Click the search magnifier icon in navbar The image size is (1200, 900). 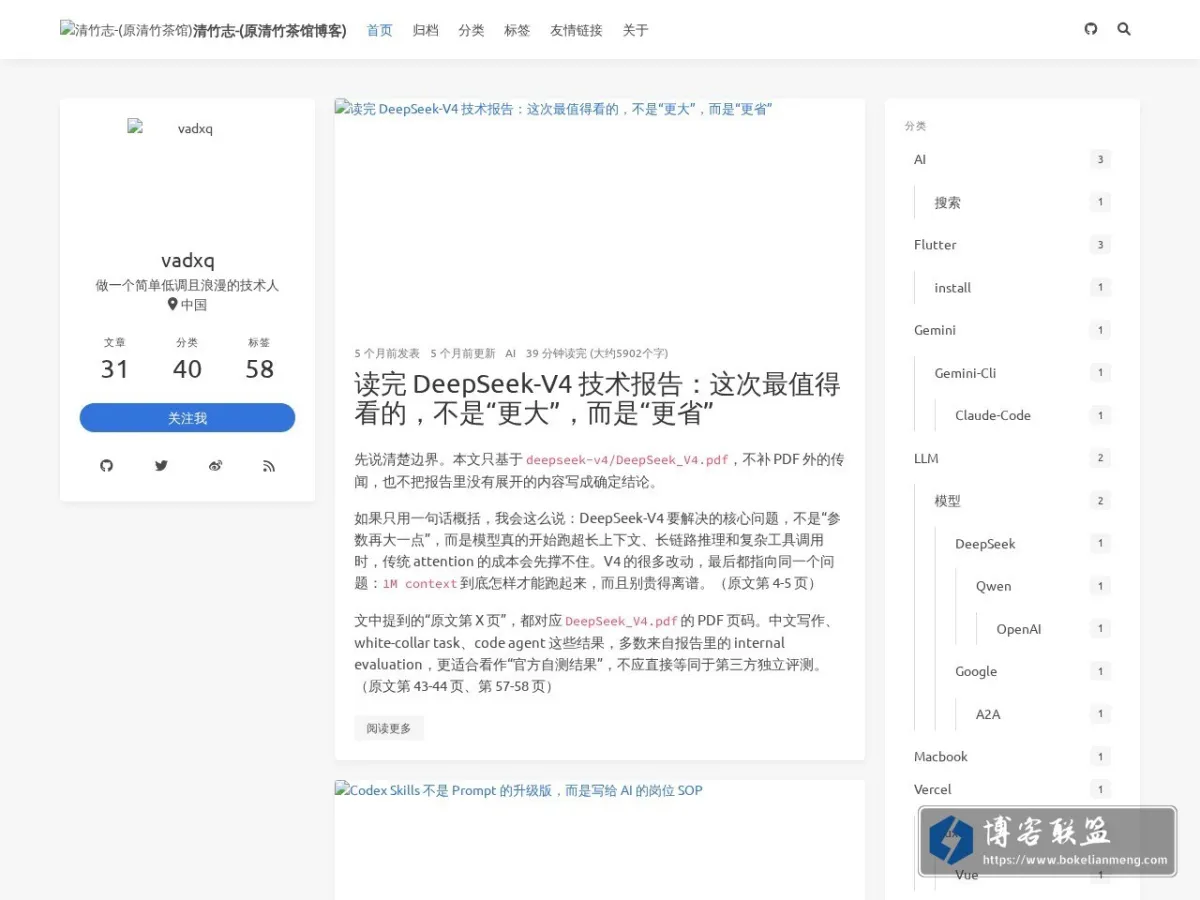click(x=1124, y=29)
